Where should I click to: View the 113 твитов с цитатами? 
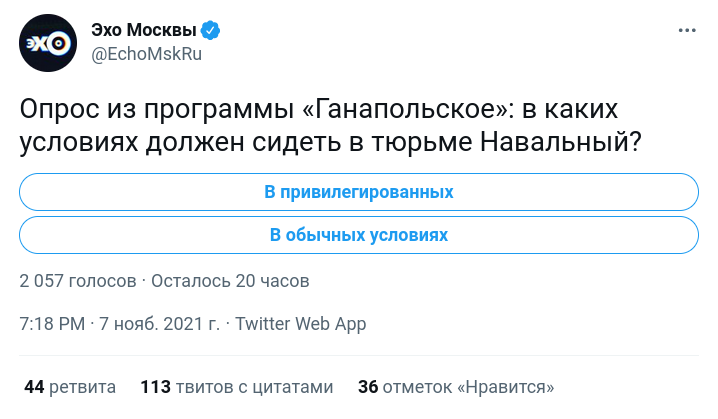(236, 386)
